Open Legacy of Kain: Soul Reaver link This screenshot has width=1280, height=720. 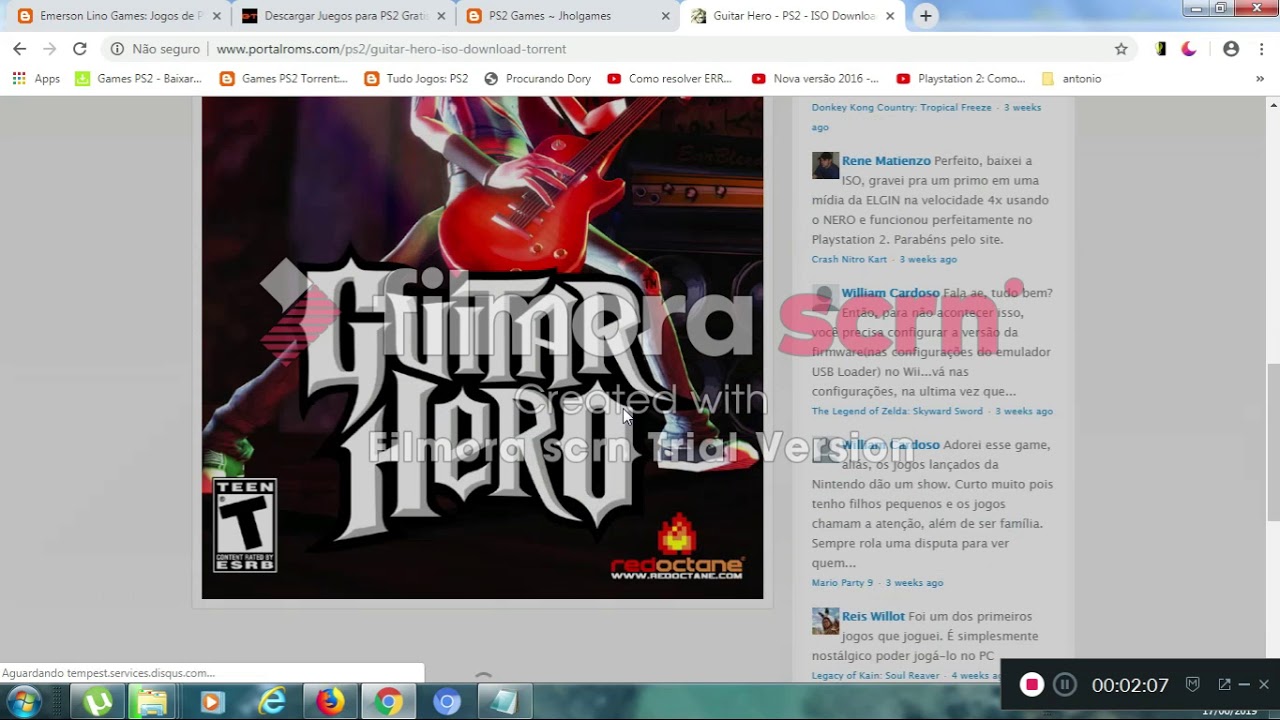point(876,676)
